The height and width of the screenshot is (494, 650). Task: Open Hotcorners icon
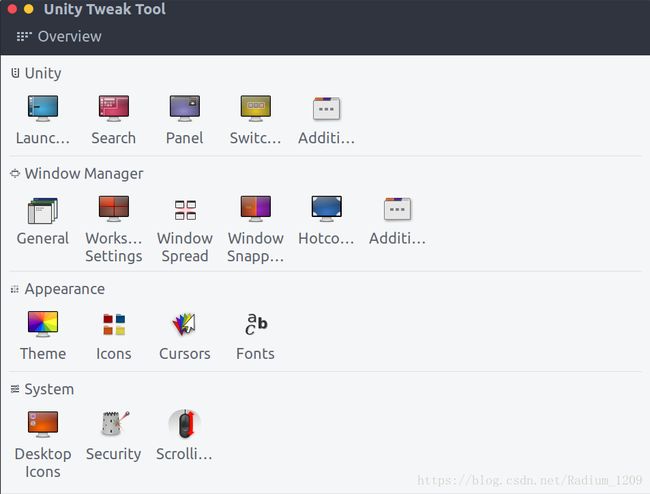click(326, 208)
